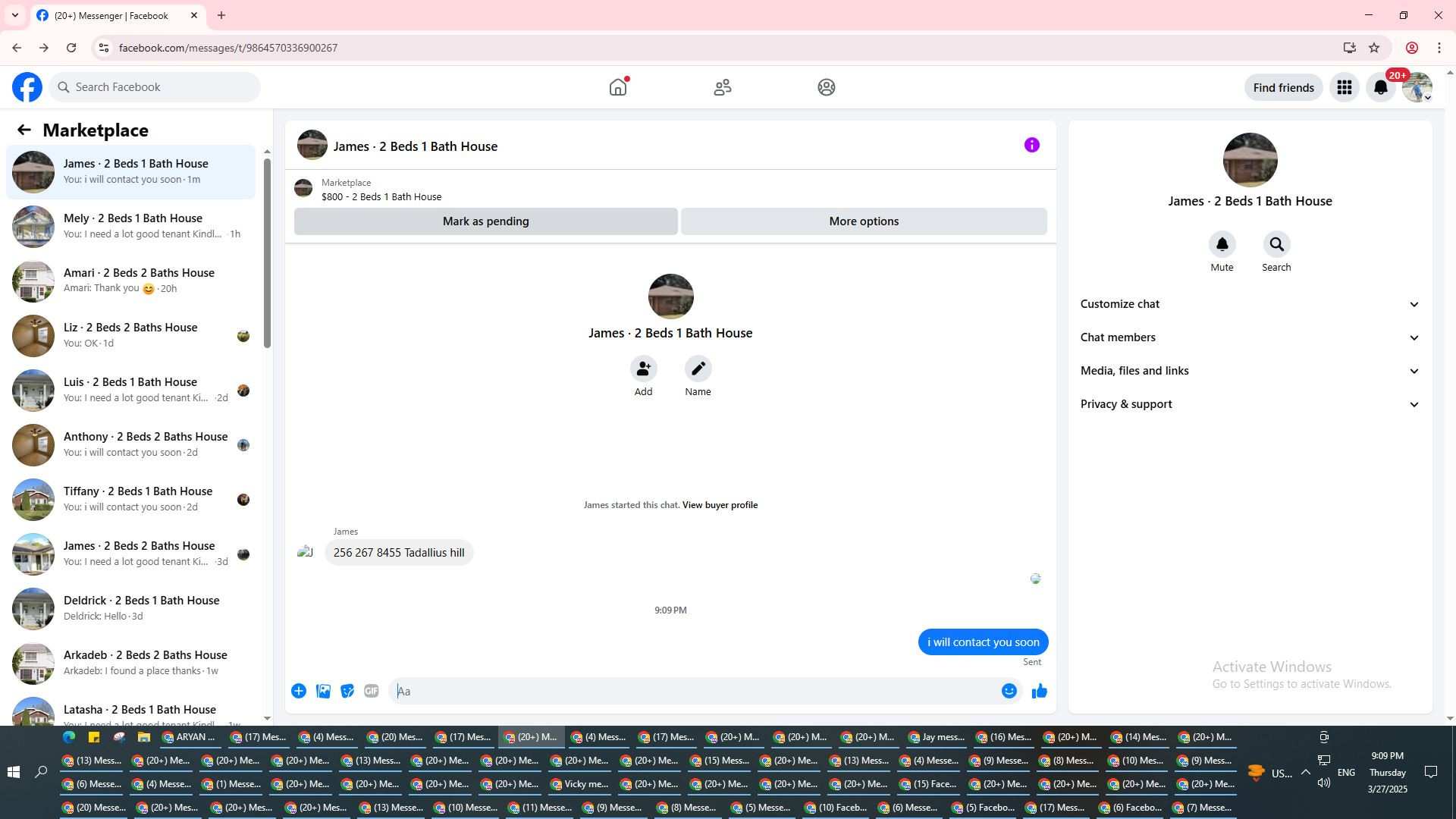The image size is (1456, 819).
Task: Add people to the James chat
Action: click(643, 369)
